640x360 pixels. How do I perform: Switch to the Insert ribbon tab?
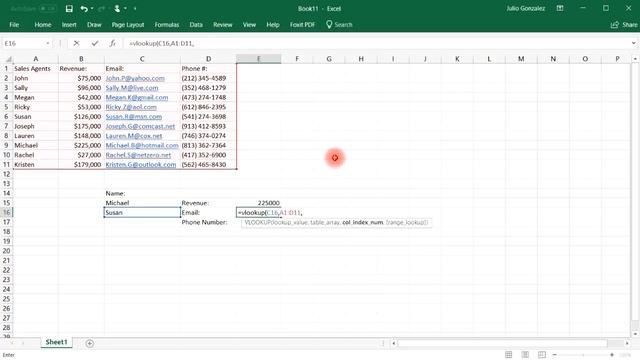[x=69, y=25]
